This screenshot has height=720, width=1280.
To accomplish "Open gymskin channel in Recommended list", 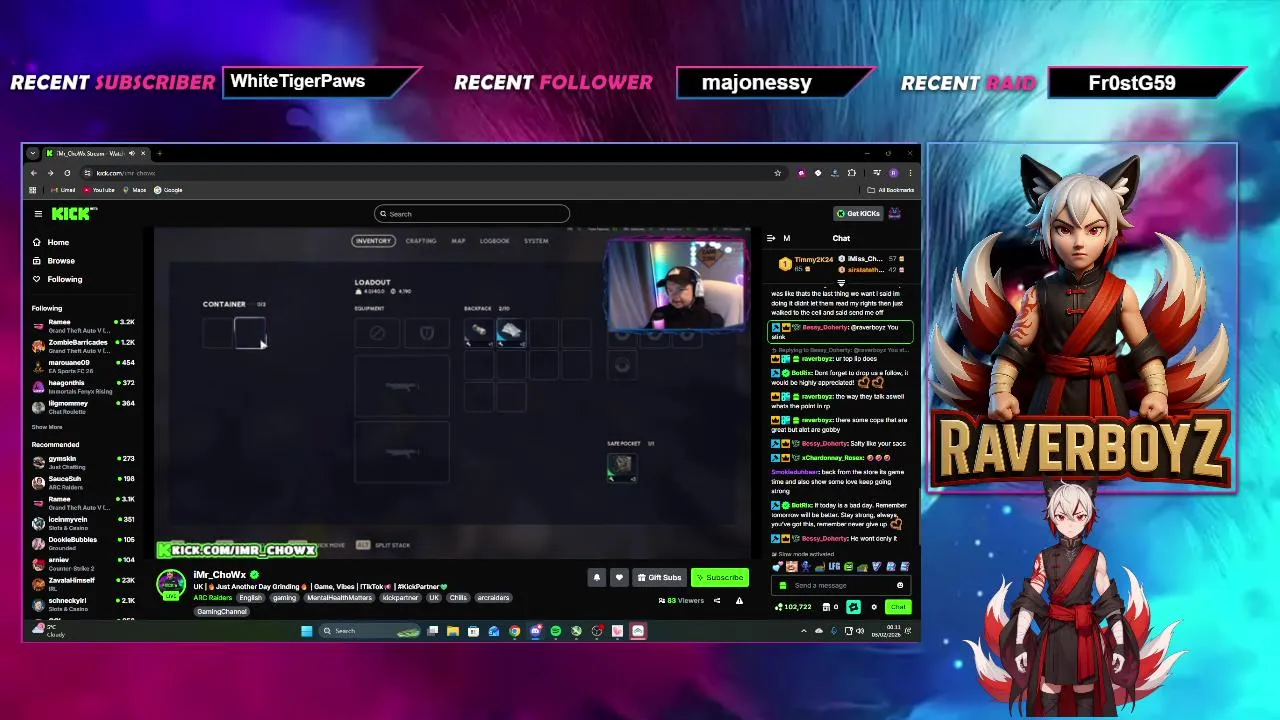I will pos(83,462).
